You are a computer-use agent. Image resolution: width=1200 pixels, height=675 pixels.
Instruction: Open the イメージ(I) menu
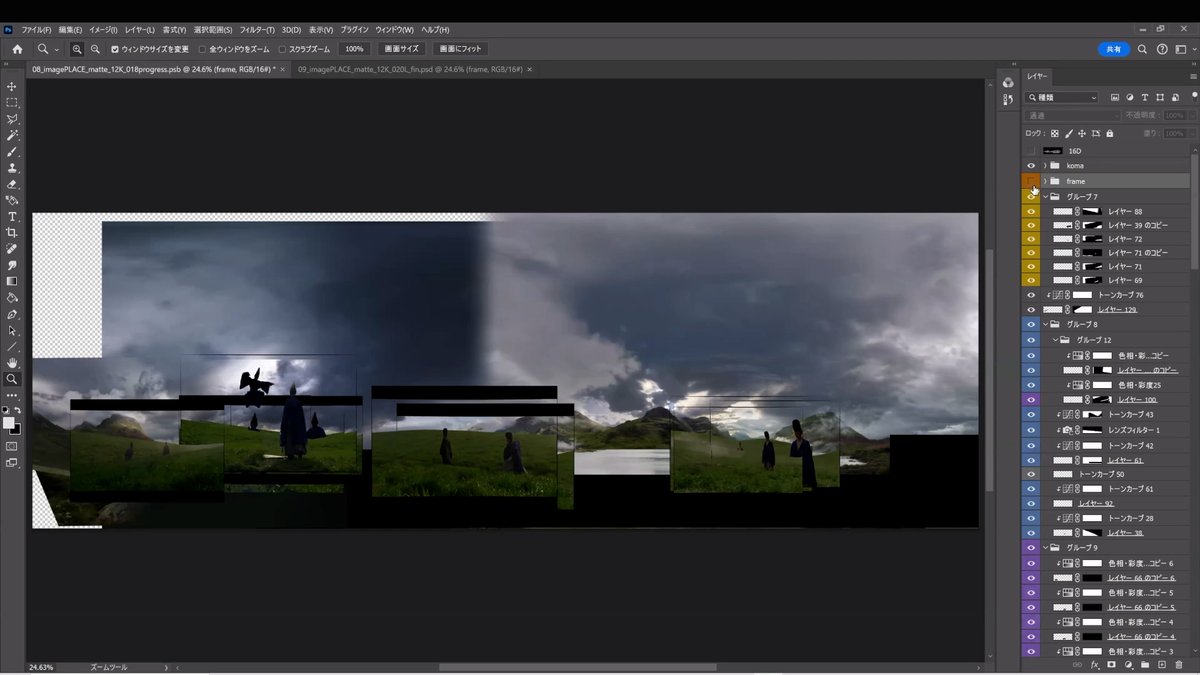pos(103,30)
